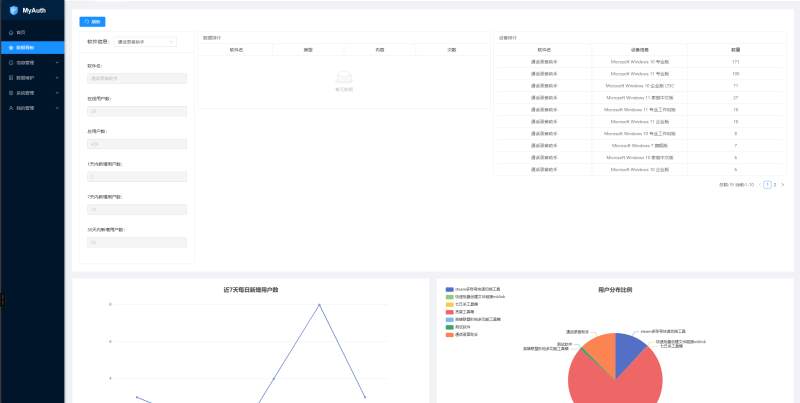This screenshot has width=800, height=403.
Task: Click the blue refresh button
Action: coord(92,22)
